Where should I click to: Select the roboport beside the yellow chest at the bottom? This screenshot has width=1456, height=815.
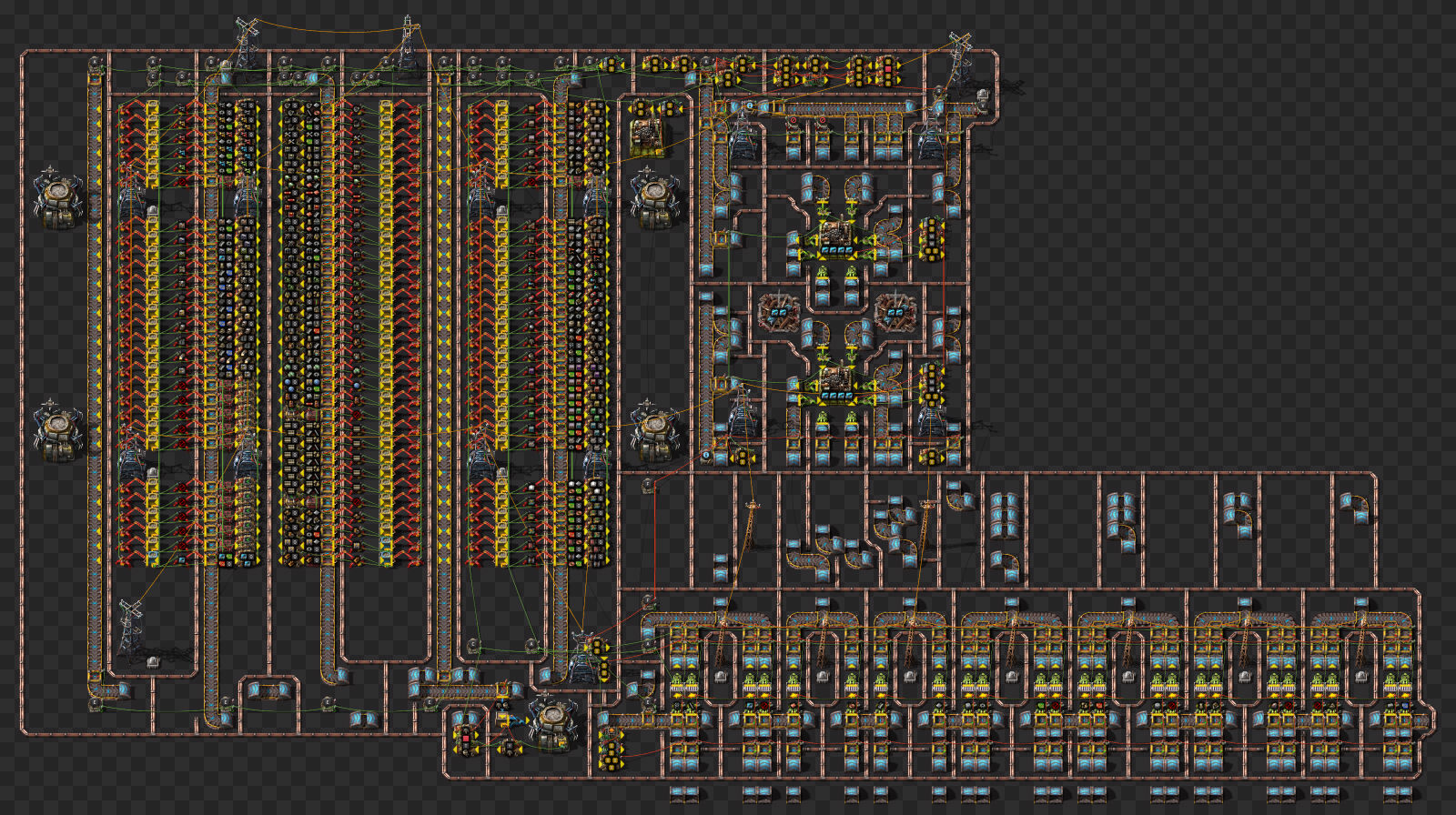coord(551,722)
